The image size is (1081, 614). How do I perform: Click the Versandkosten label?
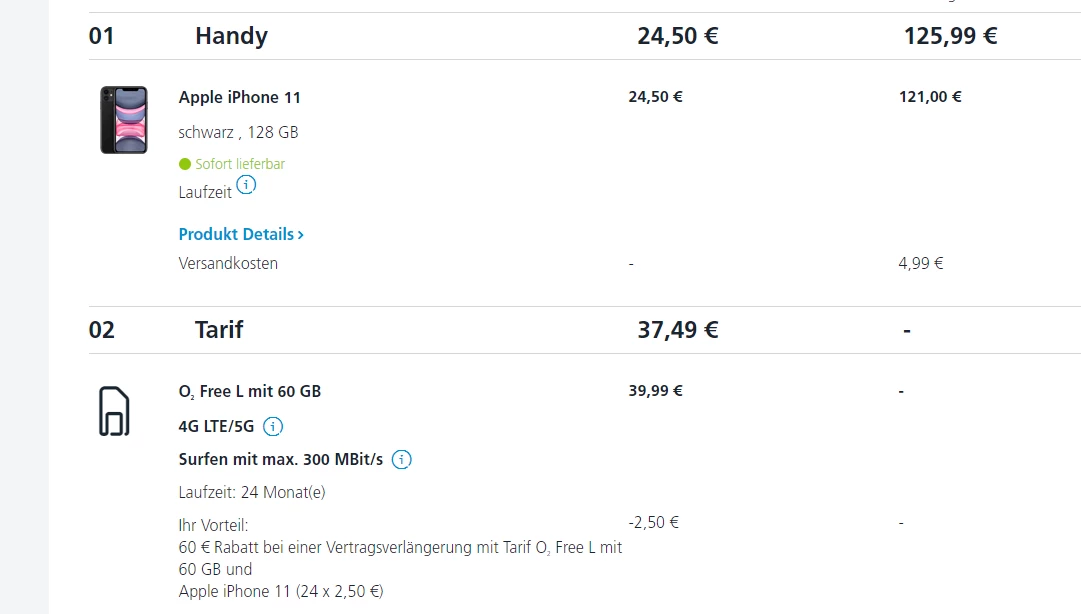228,264
